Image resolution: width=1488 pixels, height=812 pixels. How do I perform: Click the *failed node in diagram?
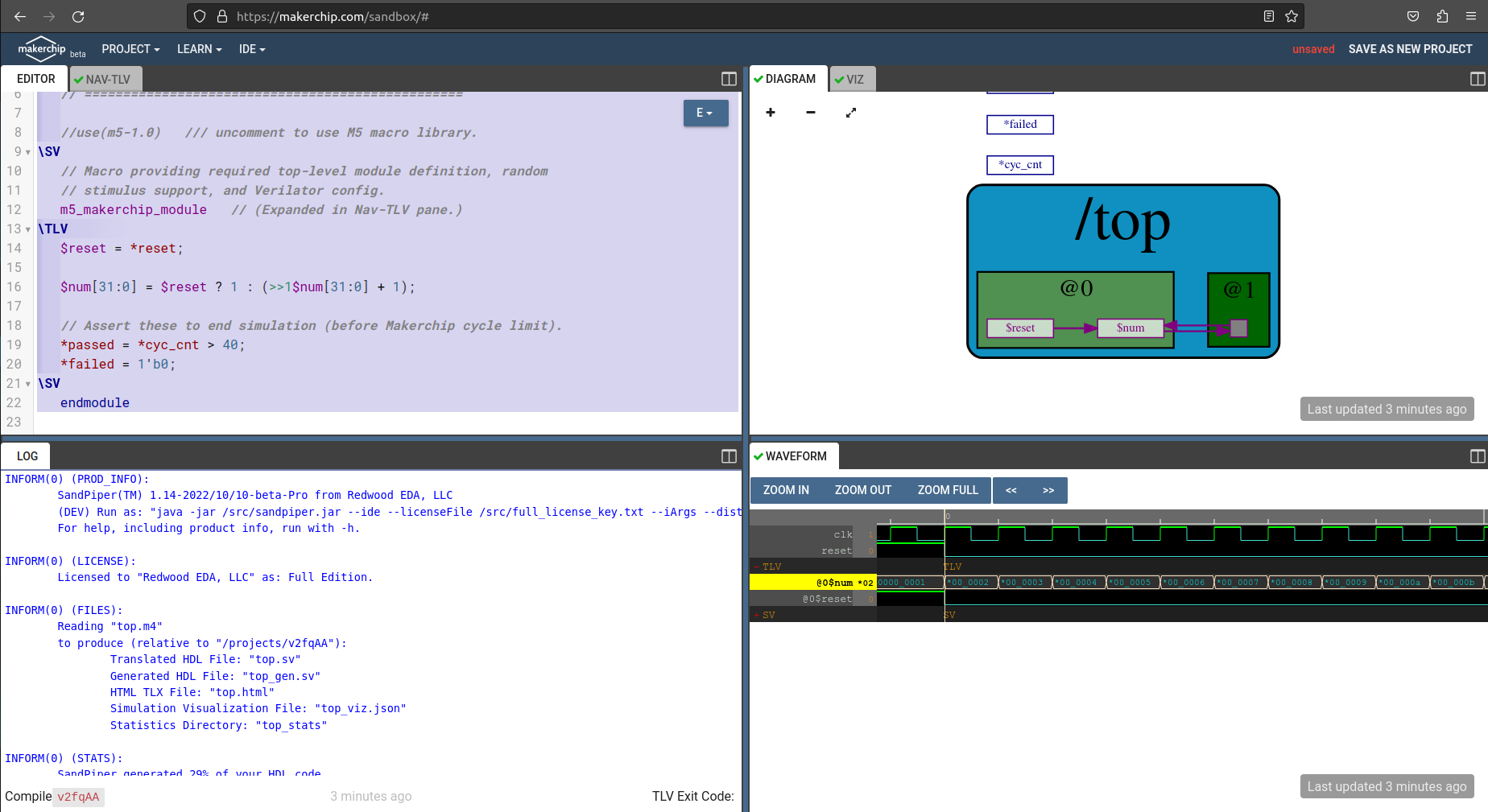(1020, 125)
